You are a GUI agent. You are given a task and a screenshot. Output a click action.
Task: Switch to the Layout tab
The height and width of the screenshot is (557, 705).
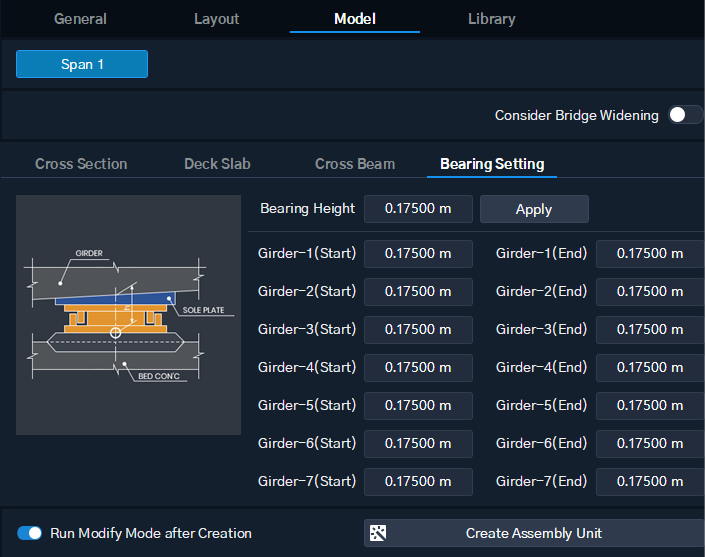[x=217, y=19]
